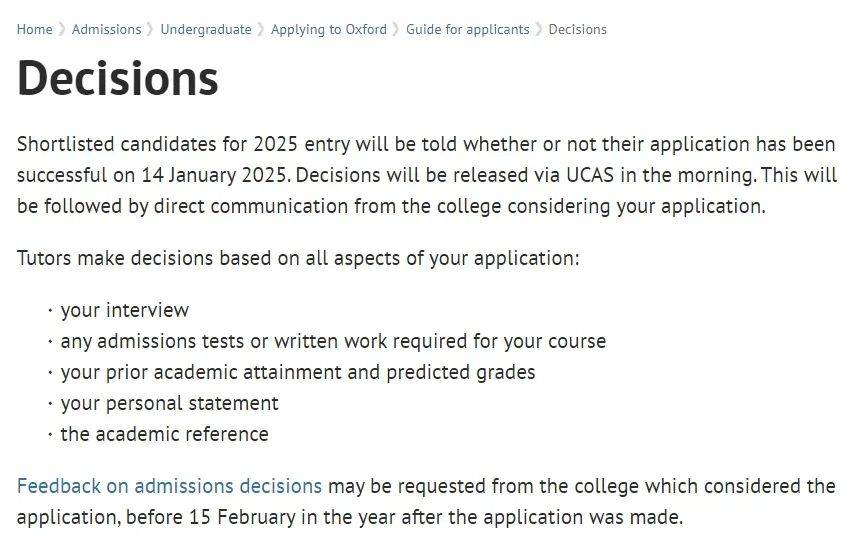This screenshot has height=540, width=858.
Task: Select the current Decisions breadcrumb item
Action: point(578,29)
